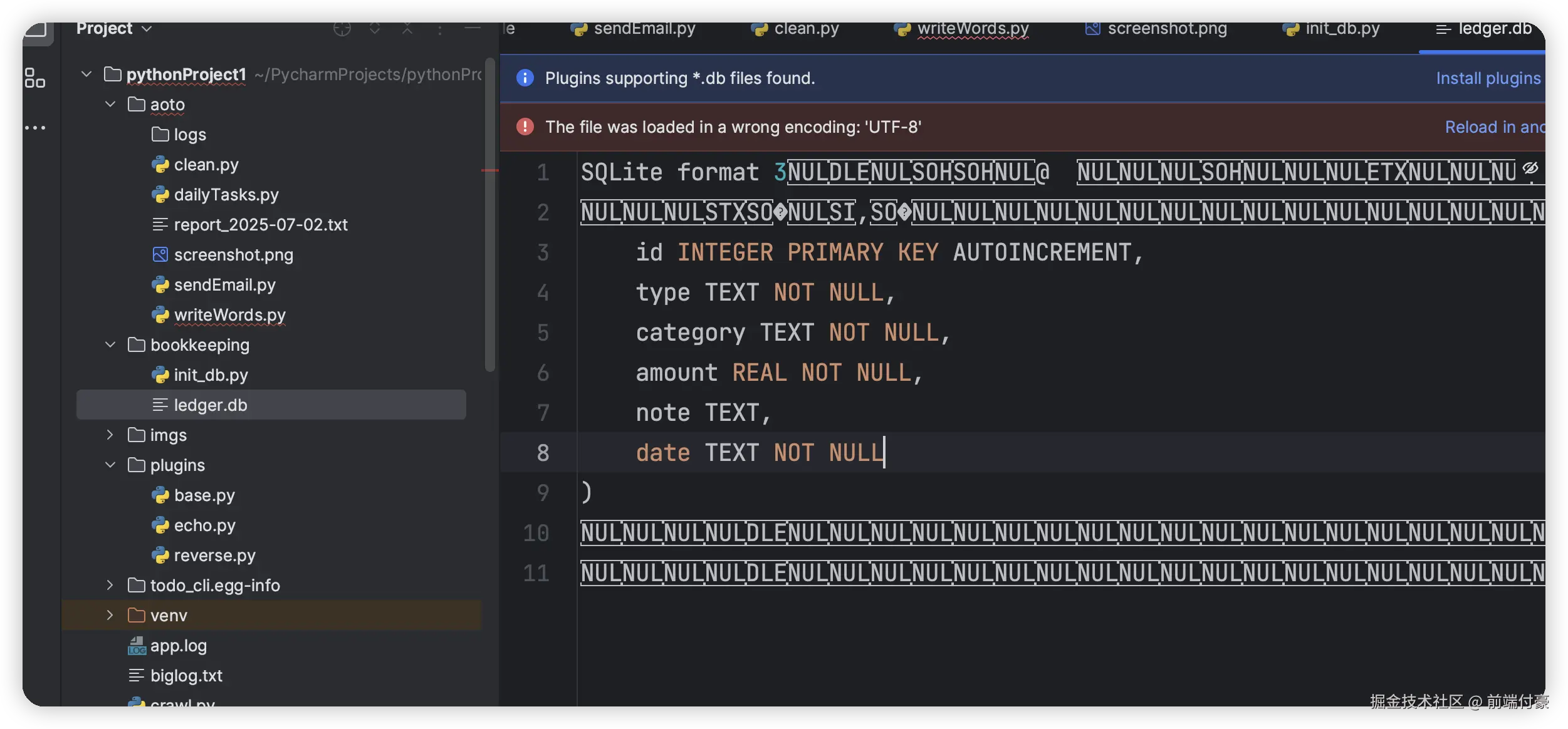This screenshot has width=1568, height=729.
Task: Open the Project view dropdown
Action: point(113,29)
